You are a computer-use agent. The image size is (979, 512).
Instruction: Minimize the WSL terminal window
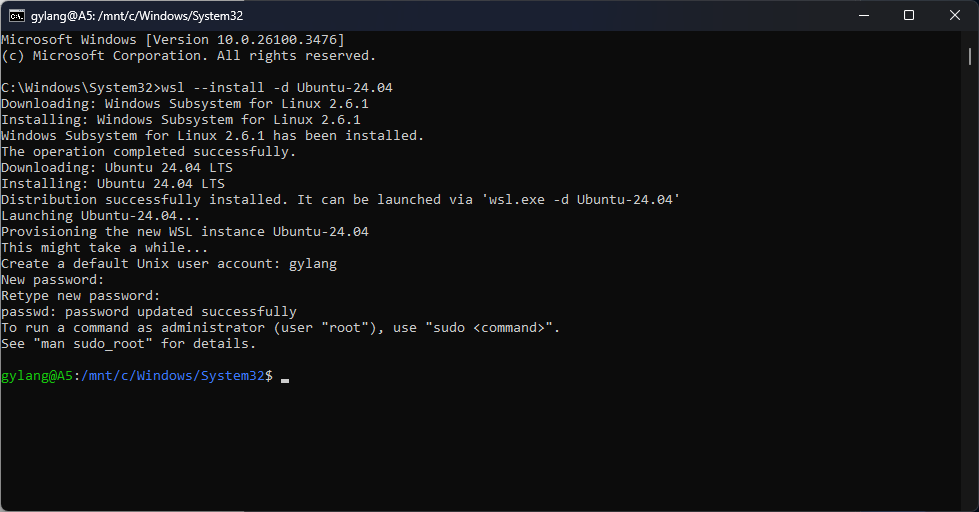[864, 15]
